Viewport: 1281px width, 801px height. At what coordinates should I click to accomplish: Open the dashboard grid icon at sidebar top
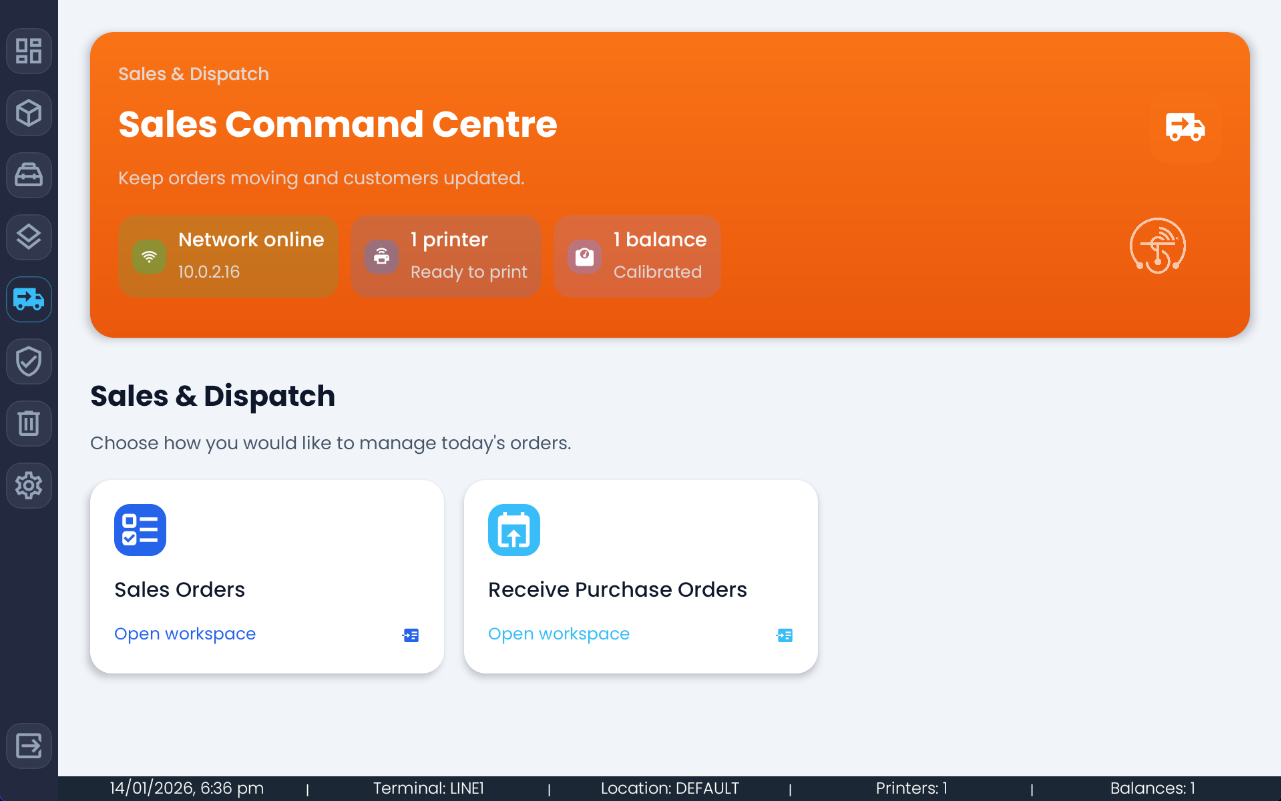coord(29,51)
